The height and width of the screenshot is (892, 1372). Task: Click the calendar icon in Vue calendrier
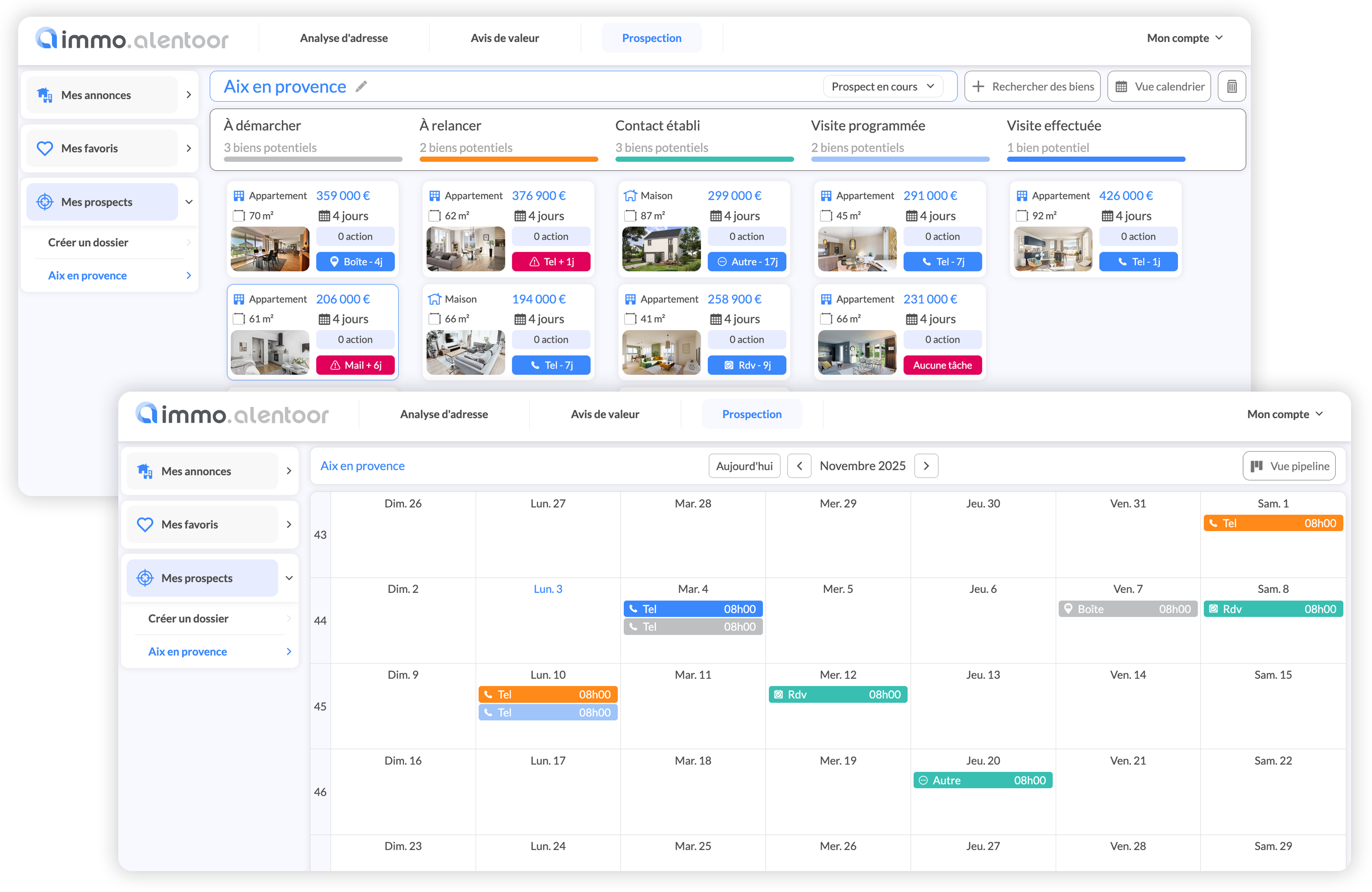[x=1121, y=86]
